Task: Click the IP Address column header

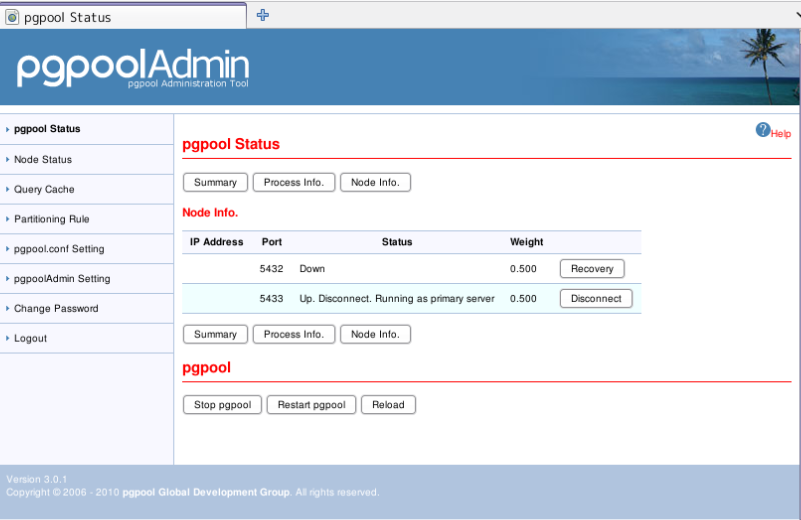Action: [217, 242]
